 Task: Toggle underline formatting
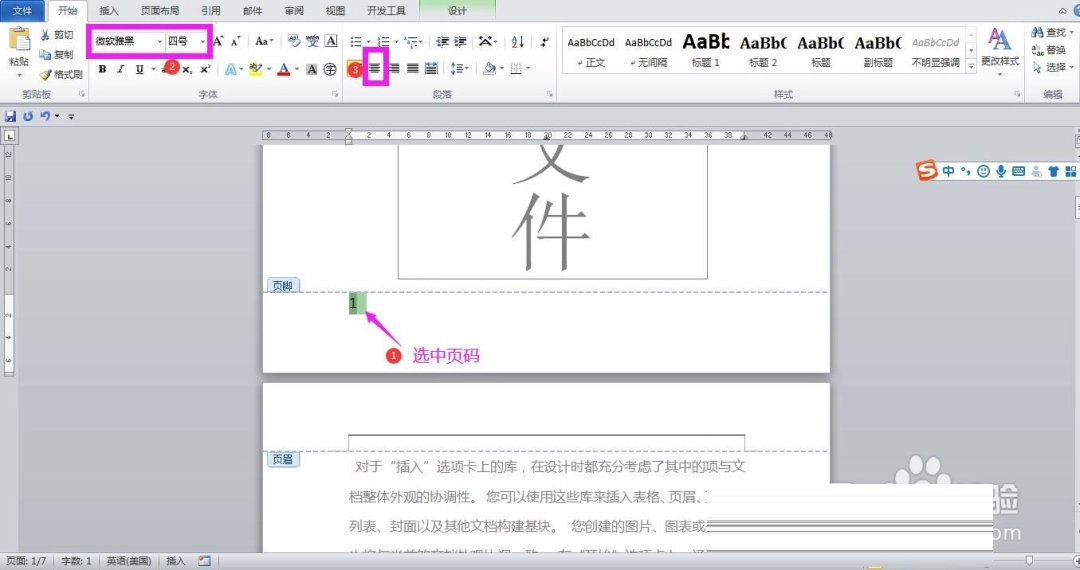tap(140, 69)
